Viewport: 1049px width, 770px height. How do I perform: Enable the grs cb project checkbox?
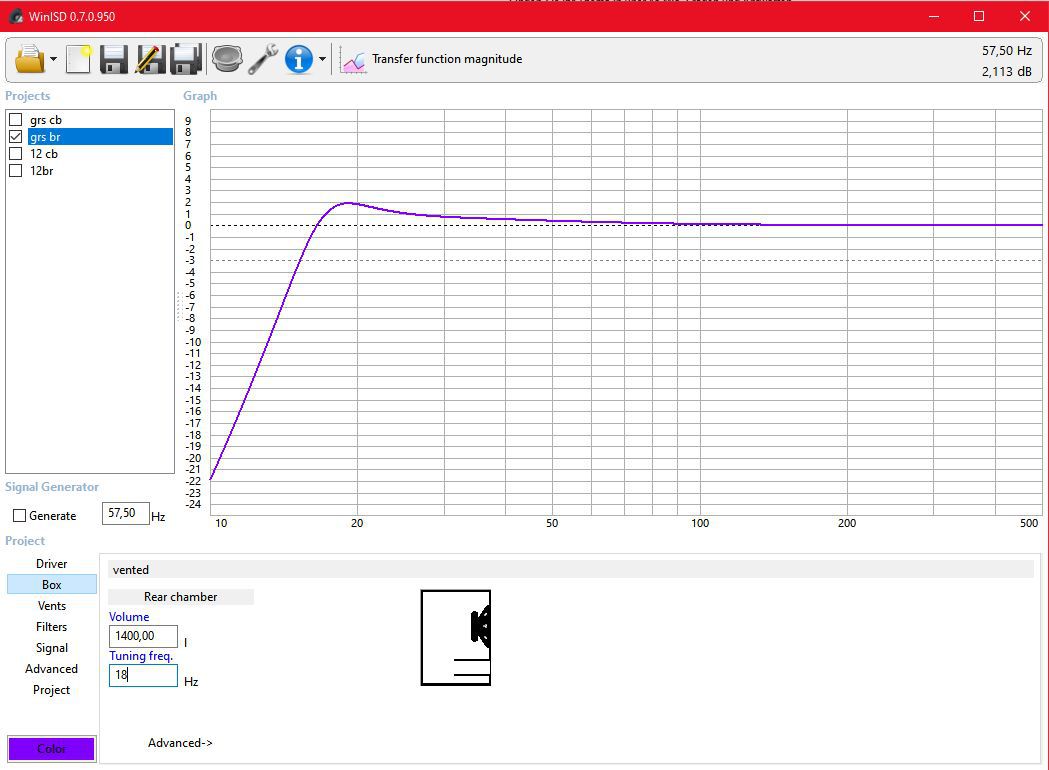16,120
